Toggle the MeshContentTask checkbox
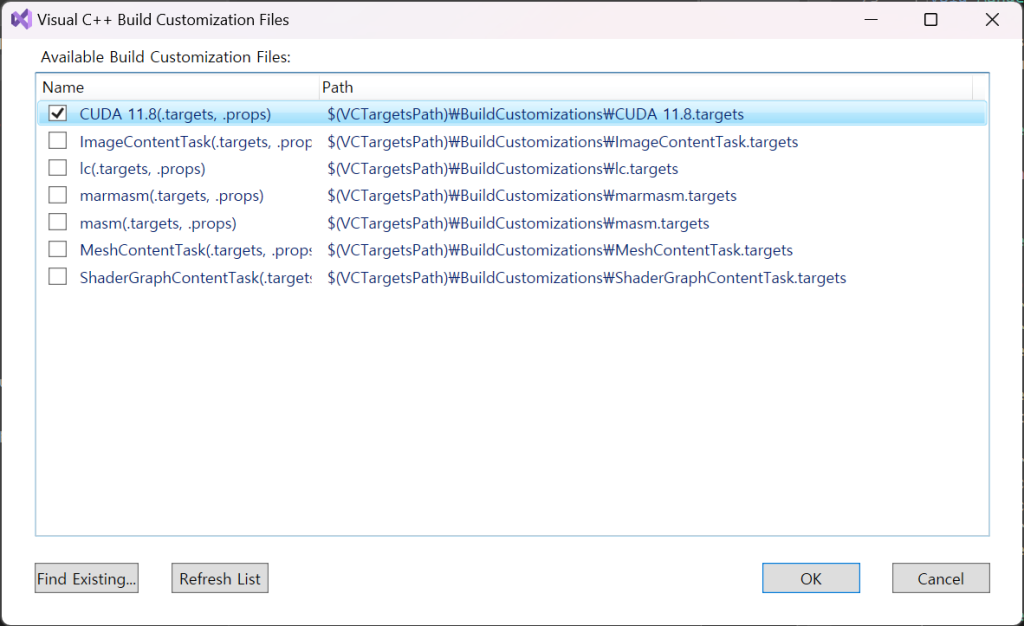Screen dimensions: 1024x626 point(58,249)
